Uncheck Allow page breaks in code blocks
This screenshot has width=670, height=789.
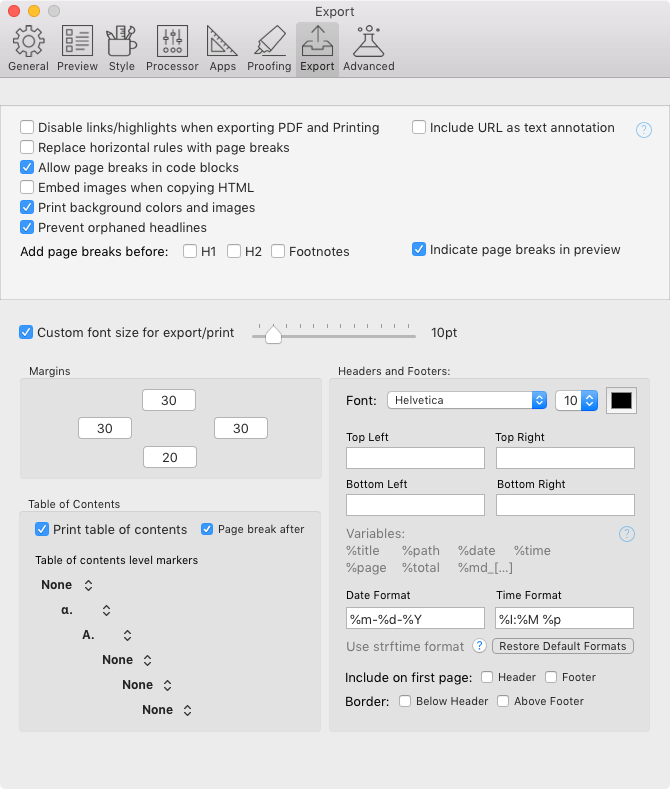click(27, 167)
